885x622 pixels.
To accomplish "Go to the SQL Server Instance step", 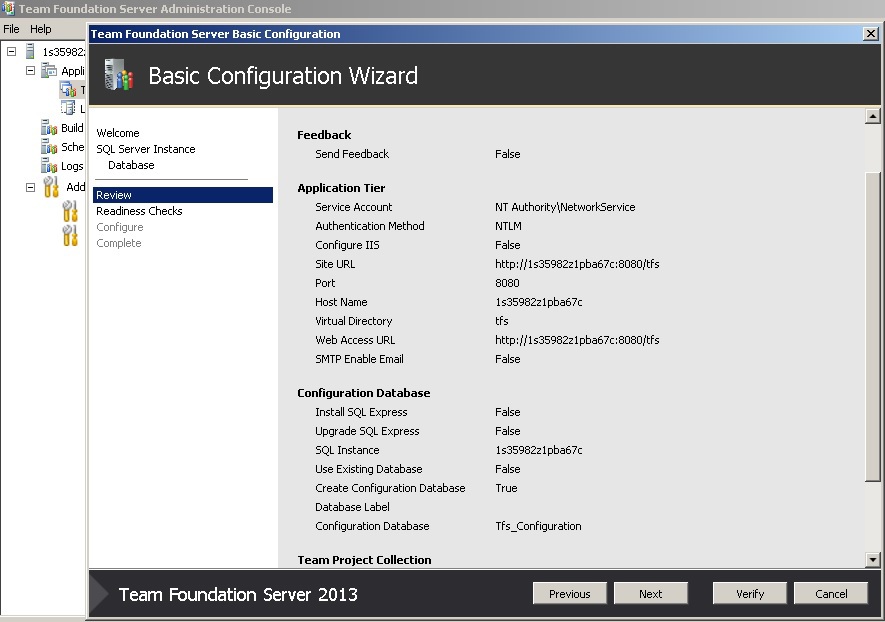I will pos(146,149).
